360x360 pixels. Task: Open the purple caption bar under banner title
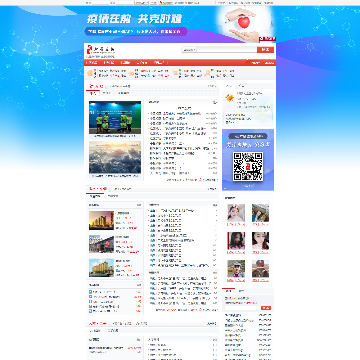pyautogui.click(x=136, y=32)
